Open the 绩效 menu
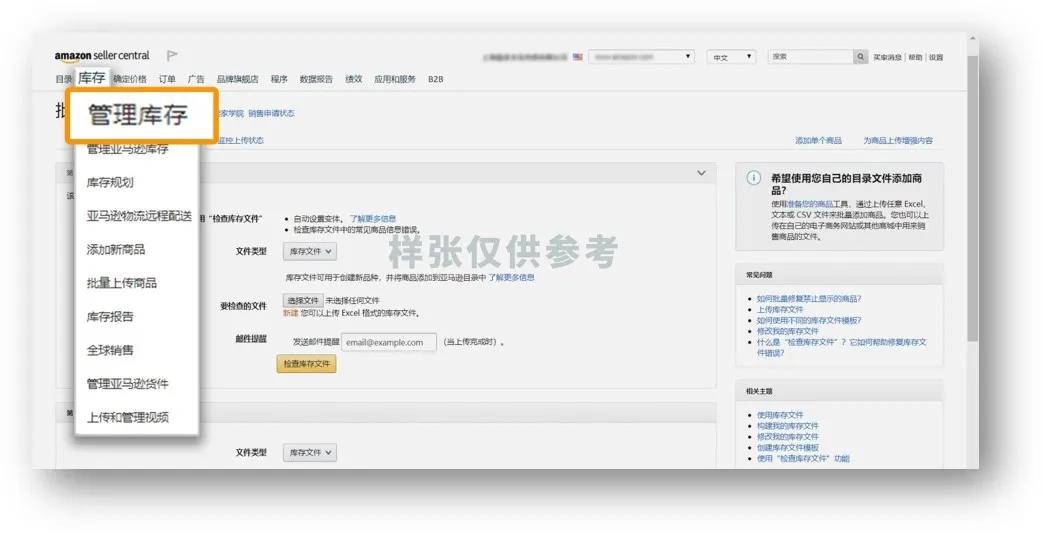1044x534 pixels. 354,79
